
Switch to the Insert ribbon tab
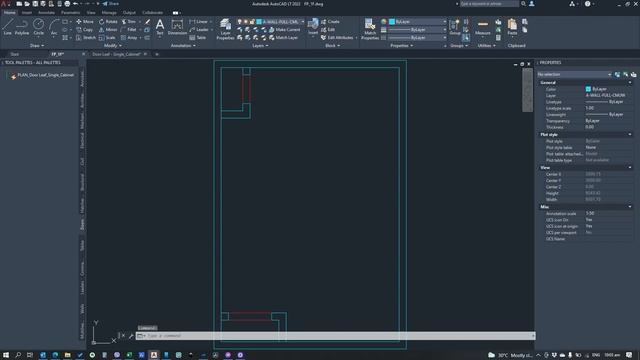[x=27, y=13]
